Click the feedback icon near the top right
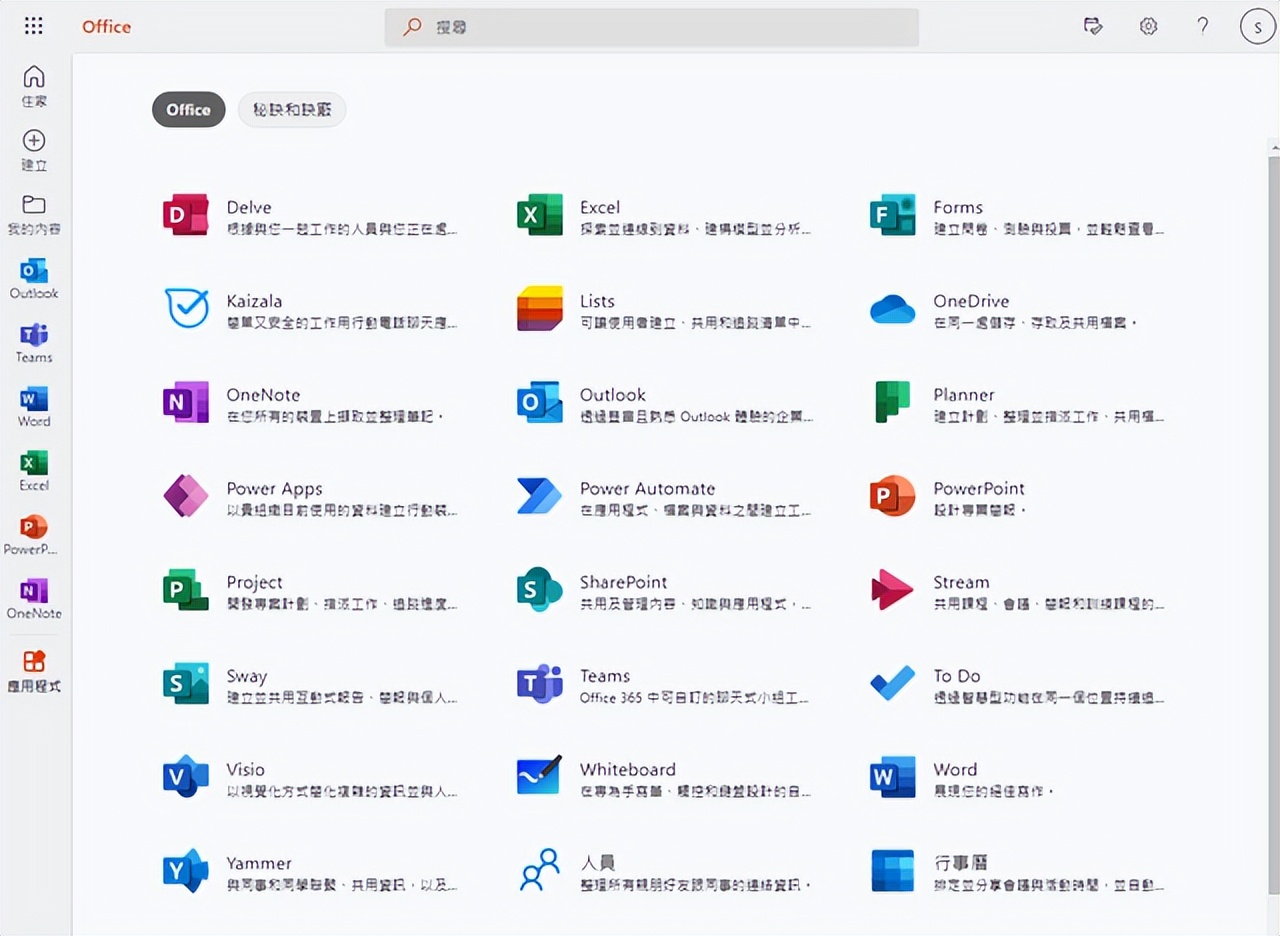Image resolution: width=1280 pixels, height=936 pixels. [x=1093, y=26]
